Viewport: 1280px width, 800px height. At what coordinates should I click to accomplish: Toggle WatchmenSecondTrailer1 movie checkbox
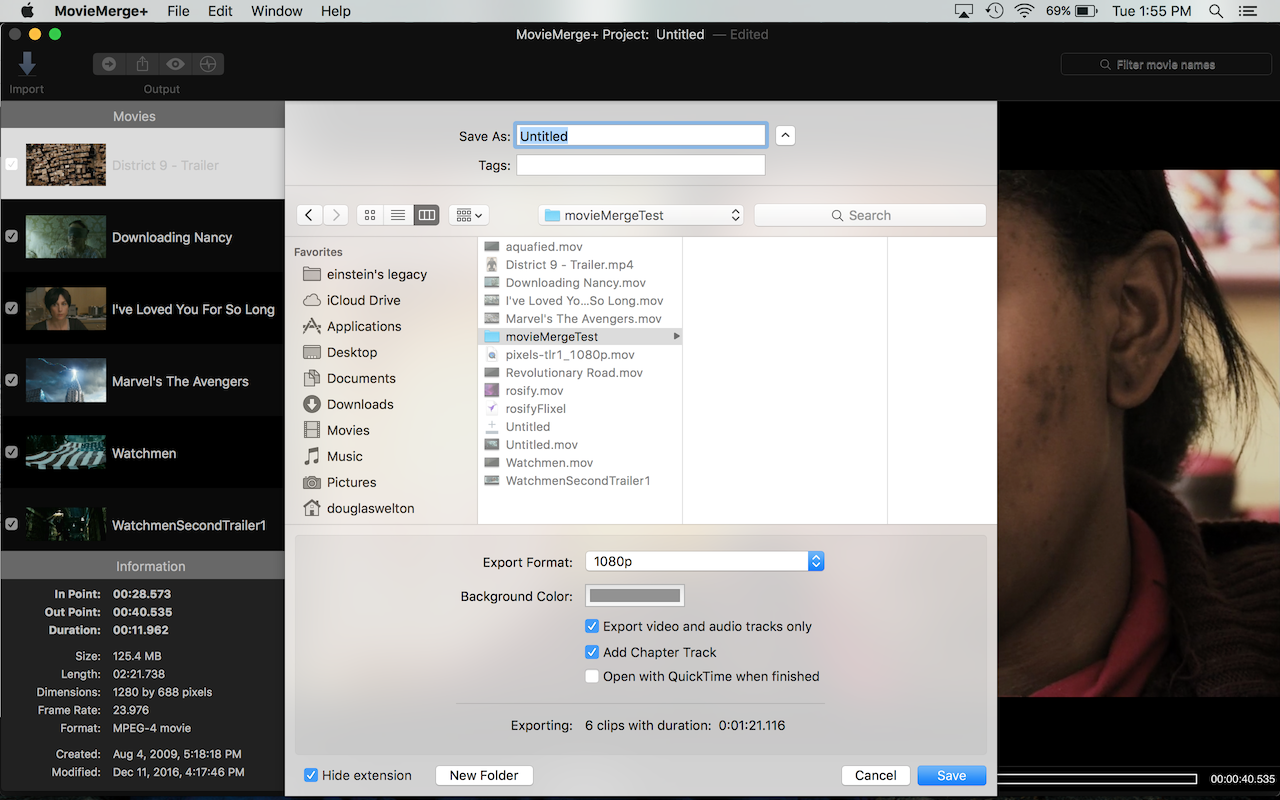click(11, 524)
